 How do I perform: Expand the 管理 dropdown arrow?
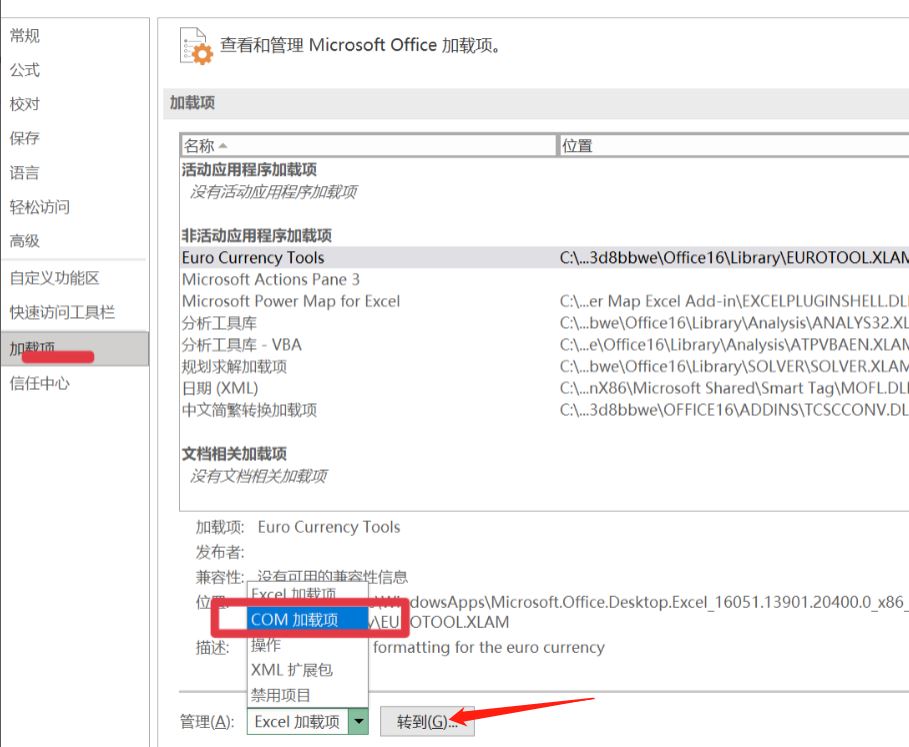click(x=359, y=721)
